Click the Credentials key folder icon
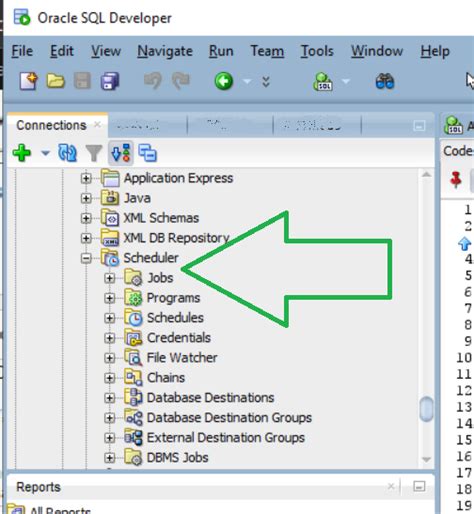This screenshot has height=514, width=474. pos(133,338)
